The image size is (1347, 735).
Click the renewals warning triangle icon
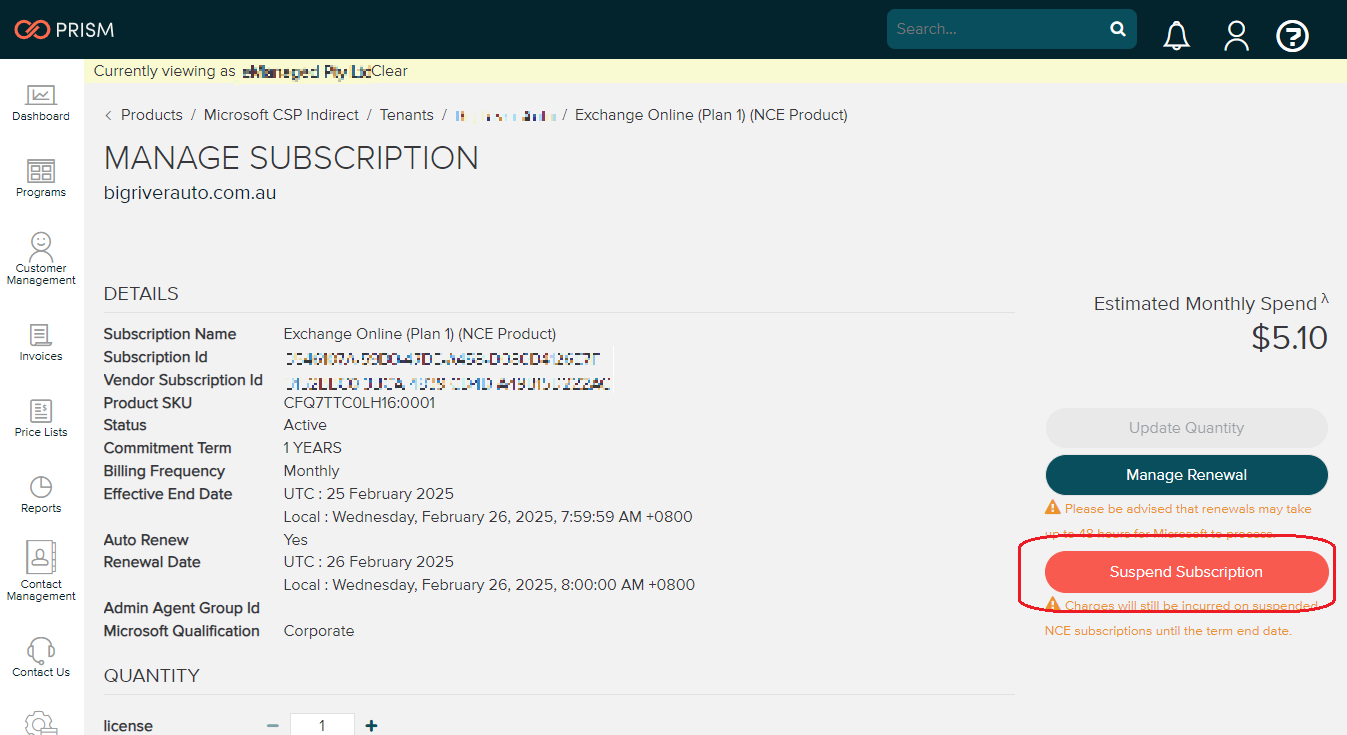point(1052,508)
